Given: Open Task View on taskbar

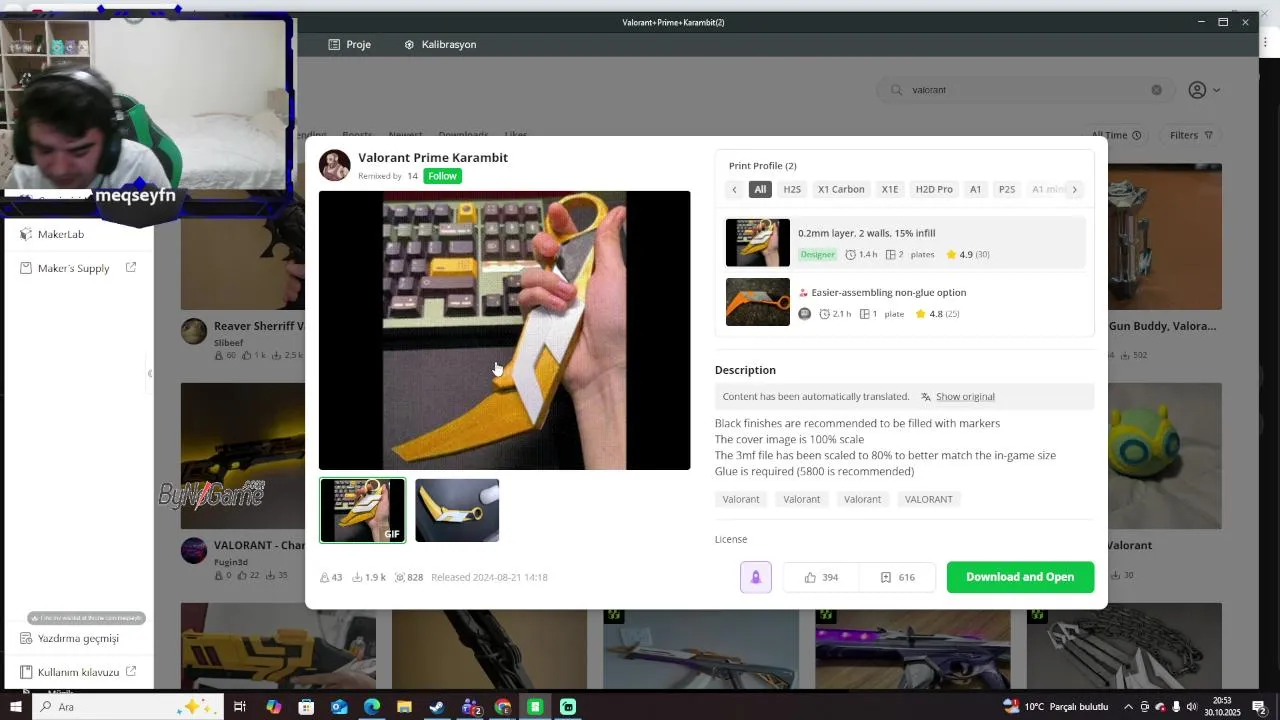Looking at the screenshot, I should click(x=240, y=707).
